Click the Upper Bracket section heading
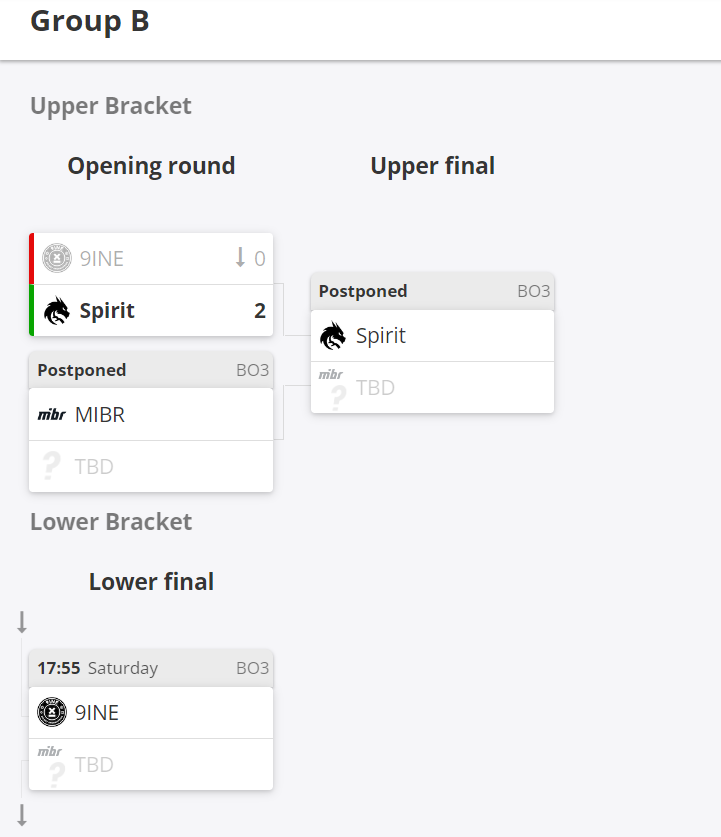Screen dimensions: 721x837 [x=111, y=106]
